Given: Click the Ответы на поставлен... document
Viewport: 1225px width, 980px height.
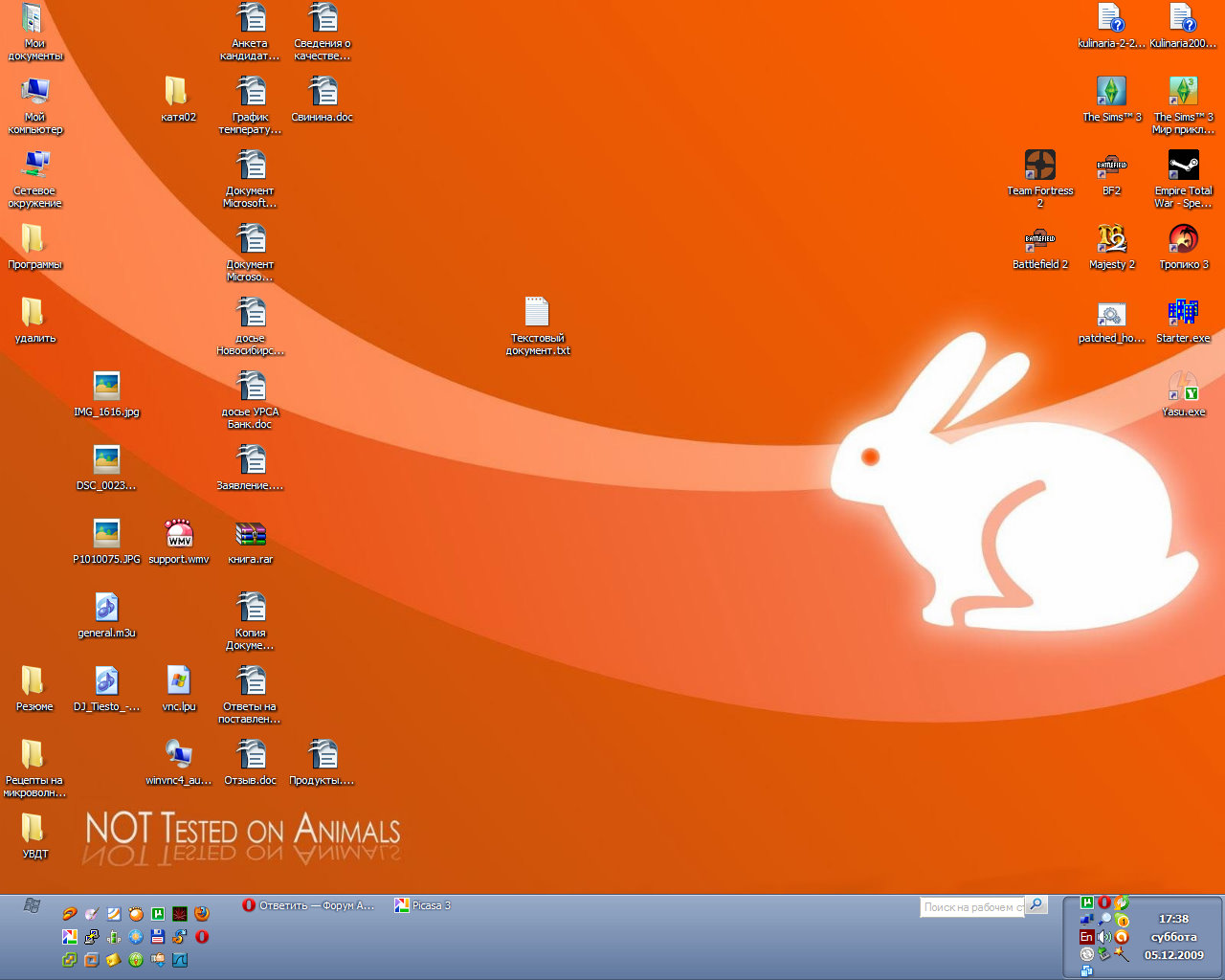Looking at the screenshot, I should 250,694.
